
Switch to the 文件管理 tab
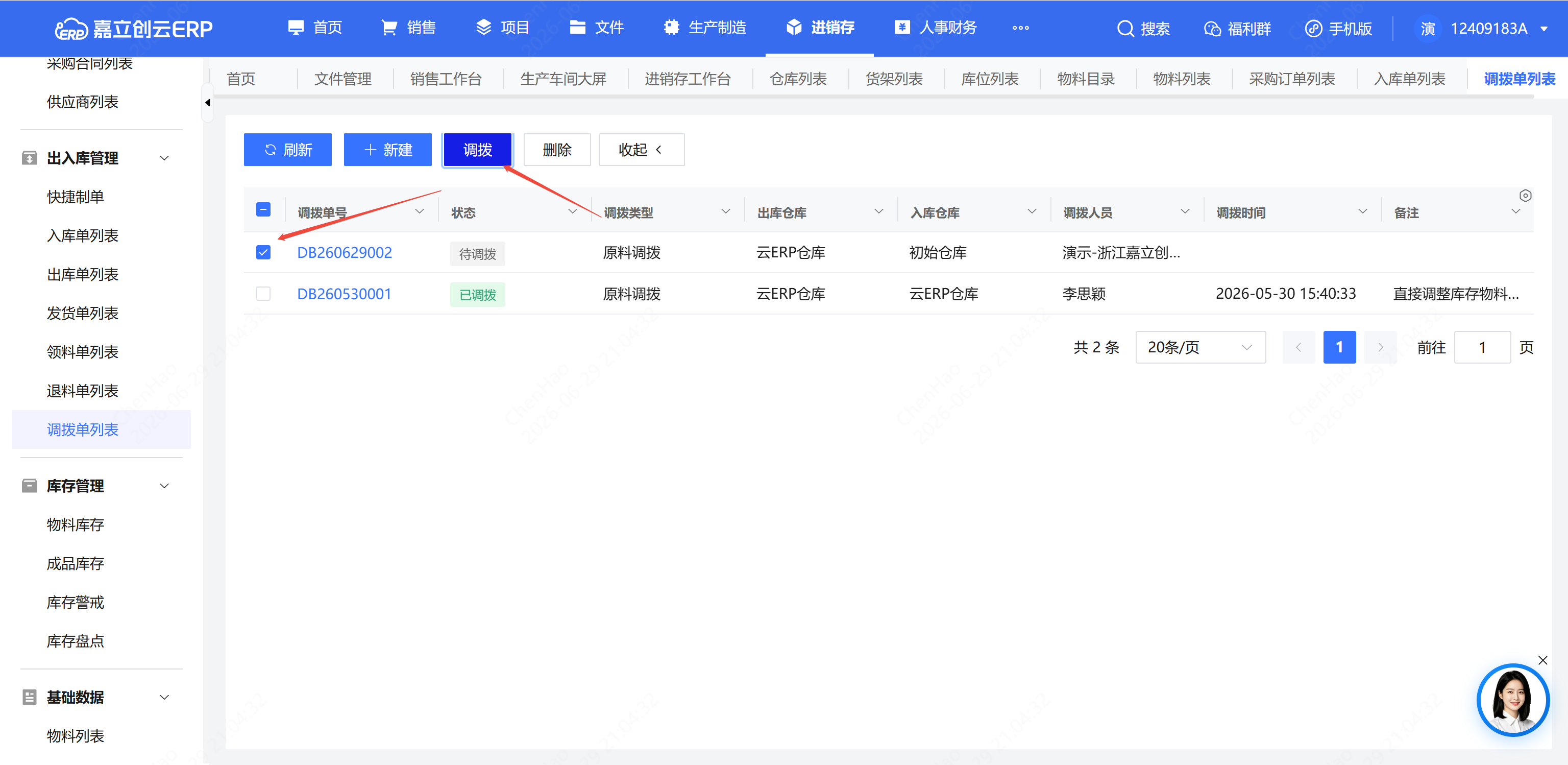[342, 79]
